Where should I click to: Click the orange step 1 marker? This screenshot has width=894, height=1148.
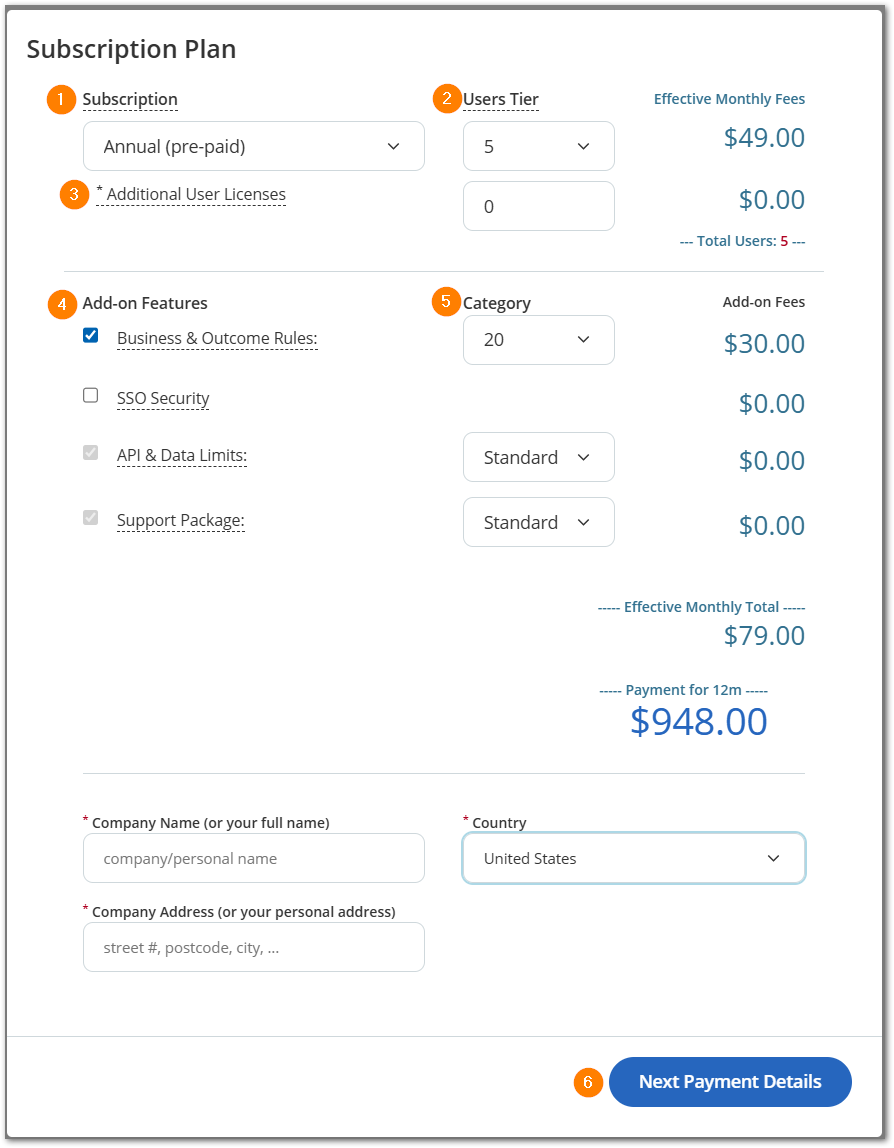click(x=61, y=100)
